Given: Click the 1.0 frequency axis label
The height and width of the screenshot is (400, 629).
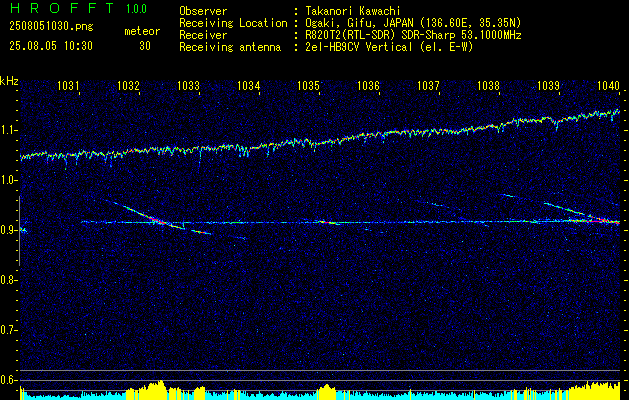Looking at the screenshot, I should point(6,181).
